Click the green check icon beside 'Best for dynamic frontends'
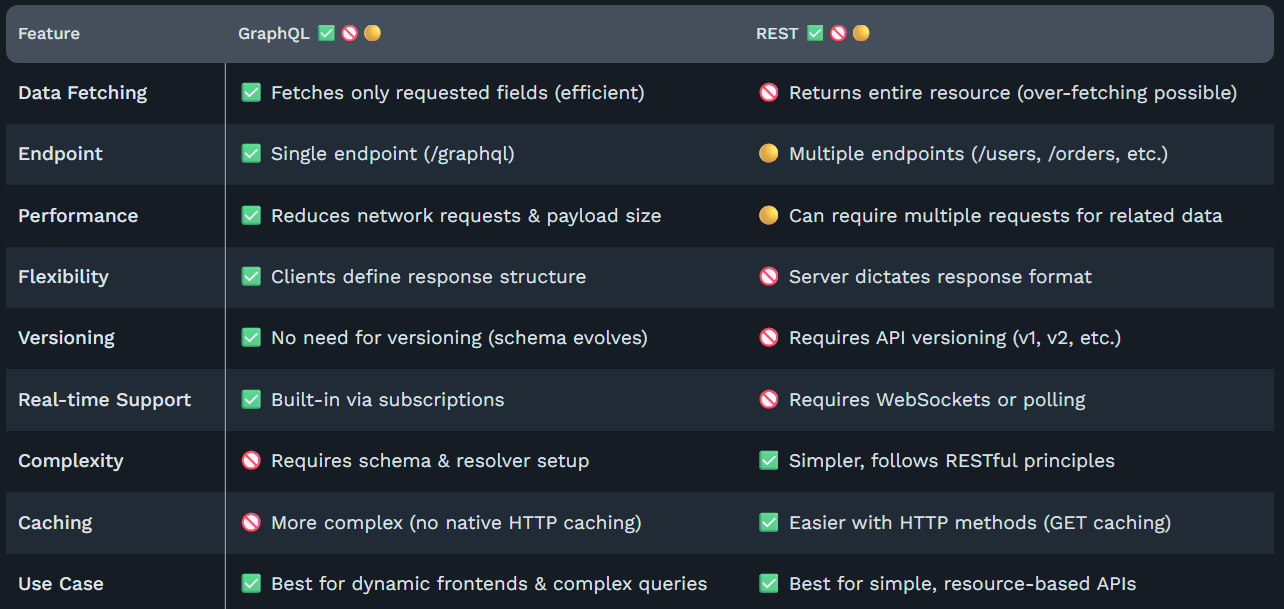Viewport: 1284px width, 609px height. tap(251, 584)
